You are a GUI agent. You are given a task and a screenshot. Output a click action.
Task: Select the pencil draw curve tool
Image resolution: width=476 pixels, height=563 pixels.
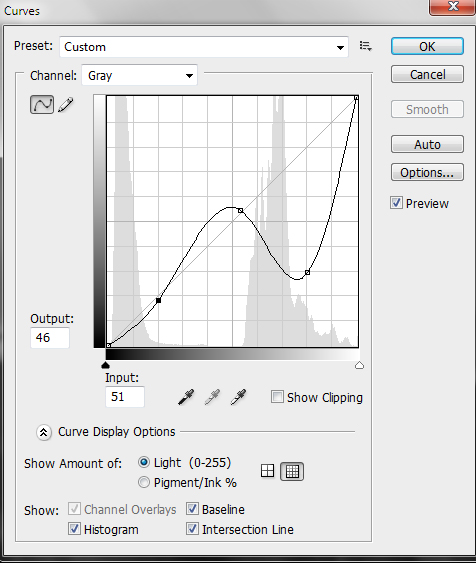[66, 104]
